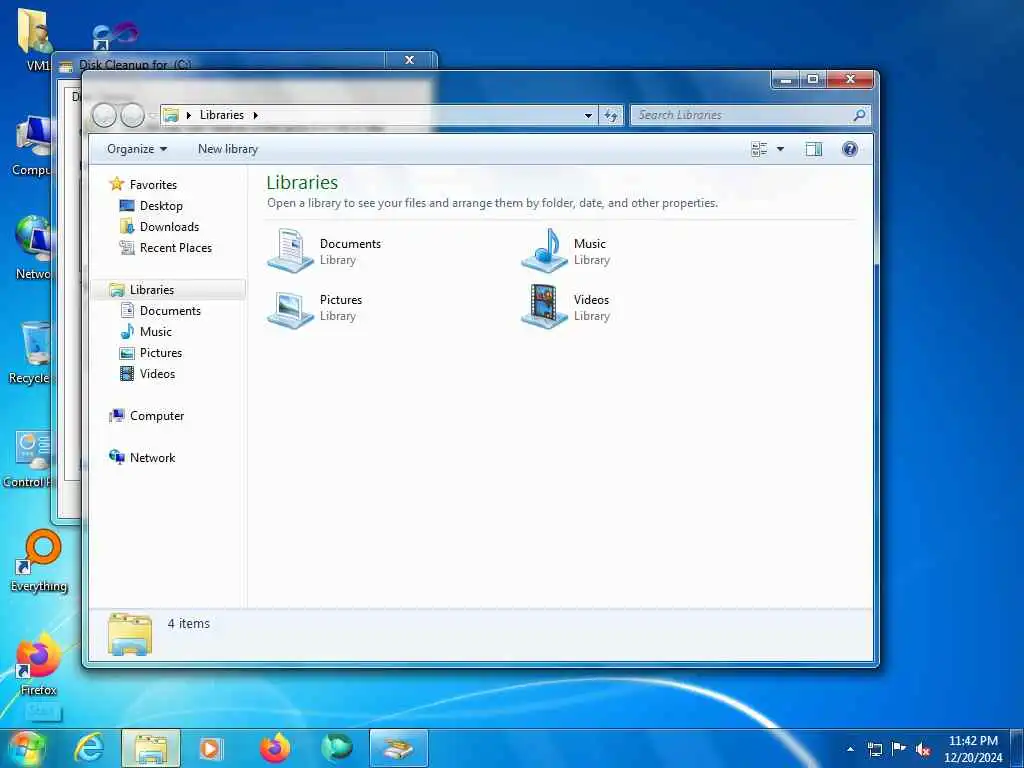Screen dimensions: 1024x768
Task: Select the Recycle Bin desktop icon
Action: pos(29,353)
